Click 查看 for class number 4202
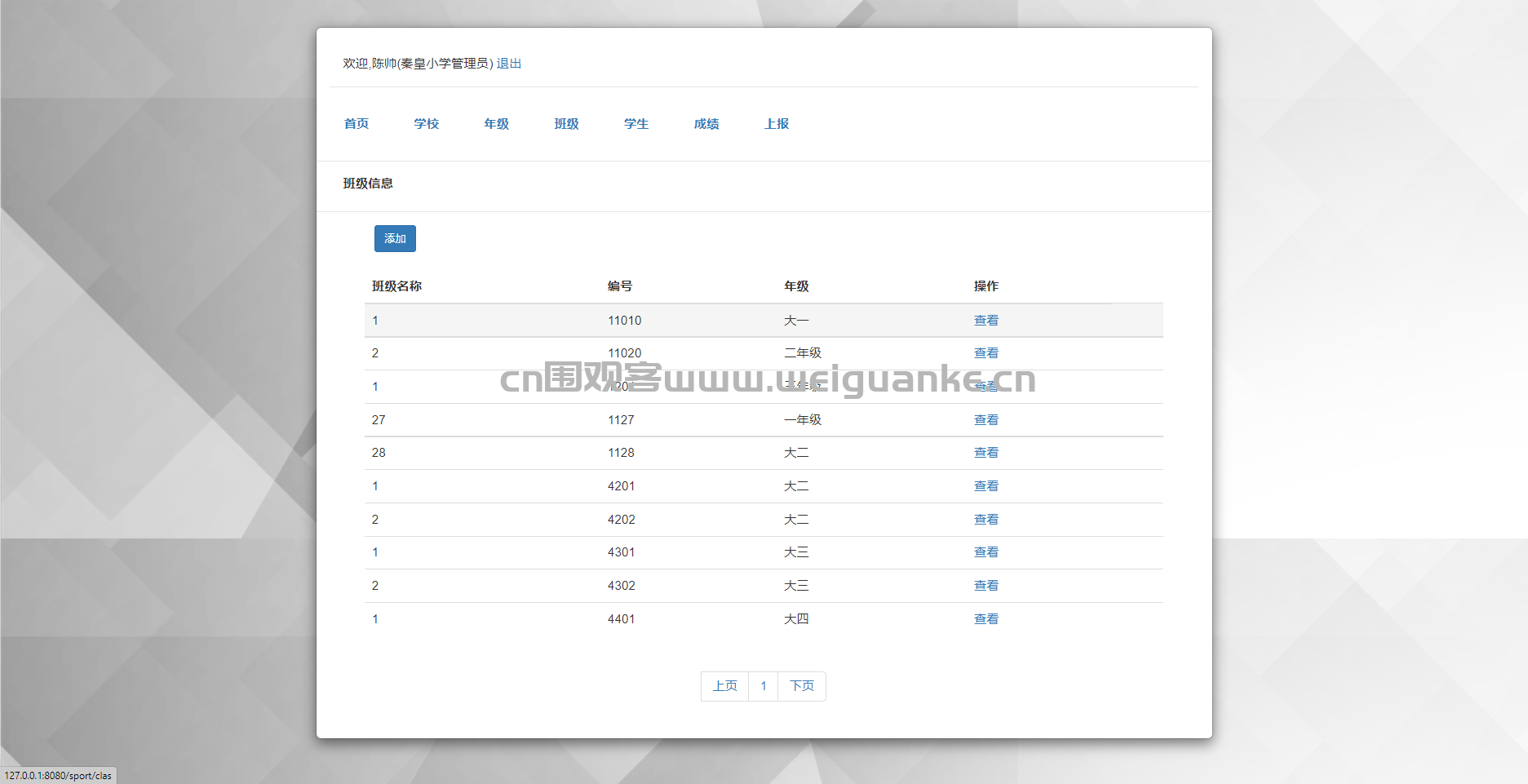 click(986, 520)
